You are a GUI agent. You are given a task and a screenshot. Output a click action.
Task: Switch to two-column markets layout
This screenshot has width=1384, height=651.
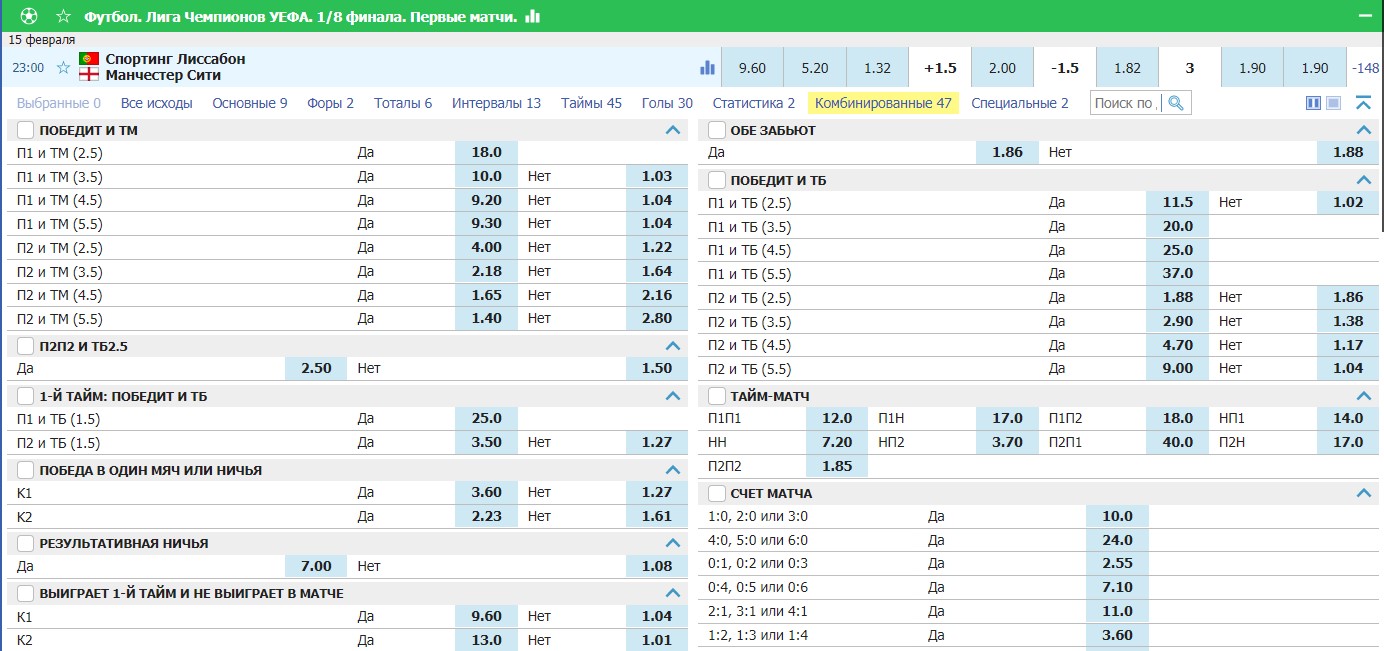point(1314,103)
